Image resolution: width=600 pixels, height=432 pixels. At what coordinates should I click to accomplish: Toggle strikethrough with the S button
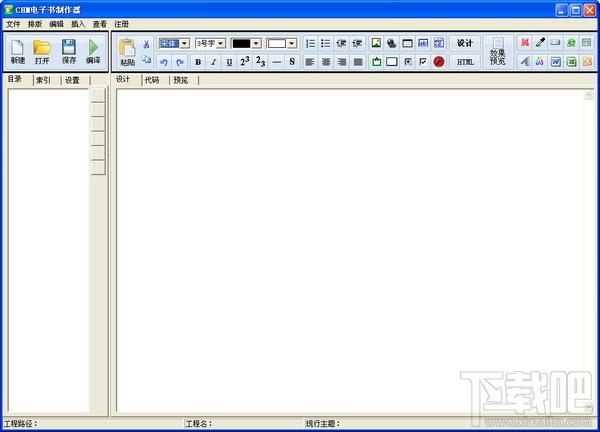pyautogui.click(x=292, y=62)
